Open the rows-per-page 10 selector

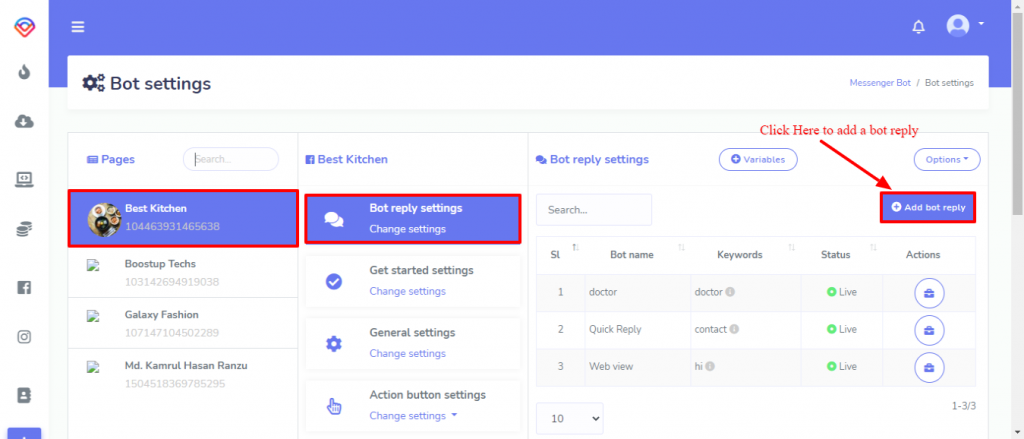(x=569, y=419)
